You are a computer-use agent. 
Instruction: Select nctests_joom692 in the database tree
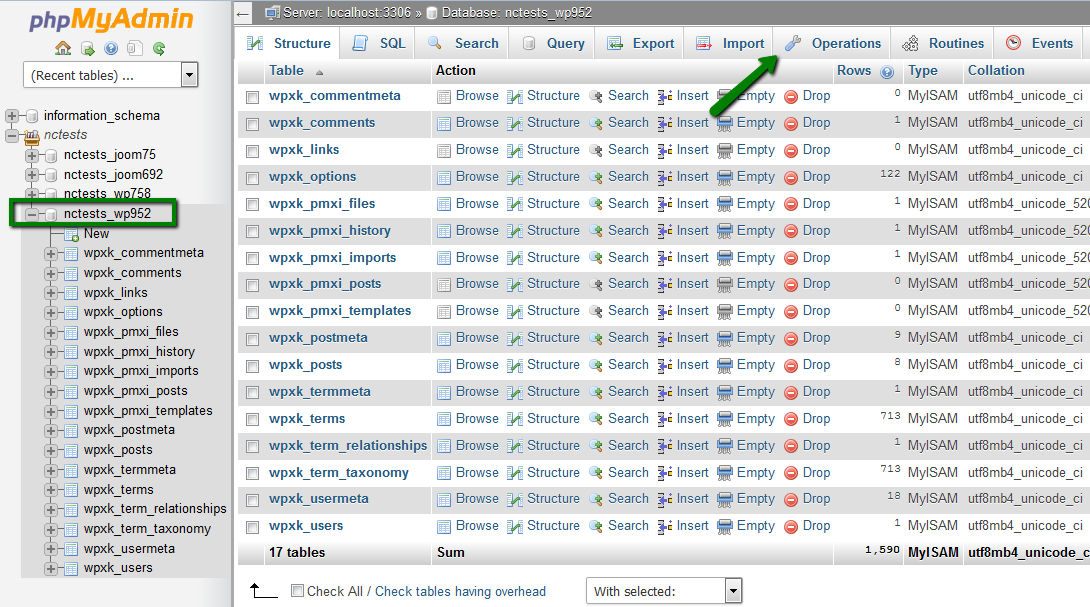(x=113, y=174)
